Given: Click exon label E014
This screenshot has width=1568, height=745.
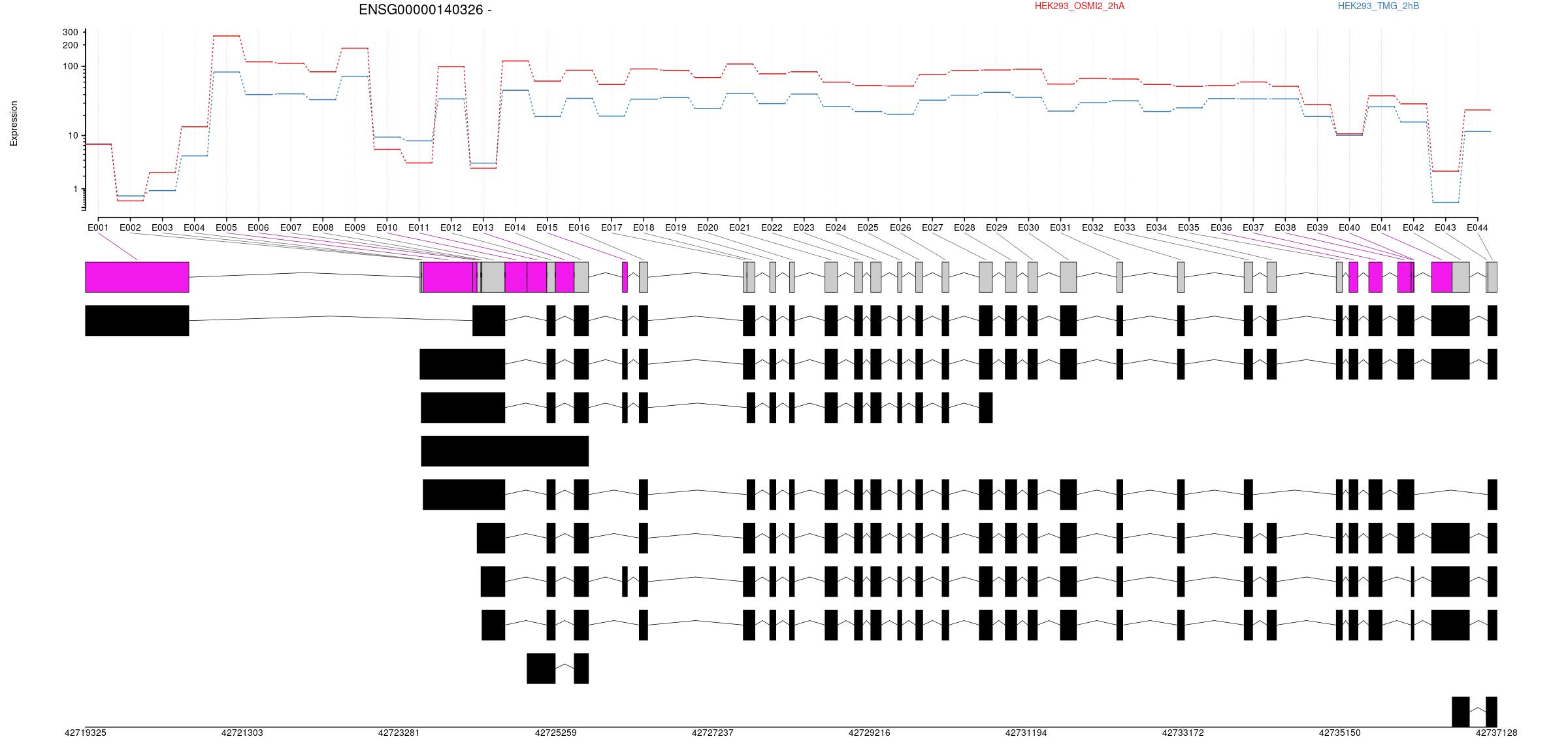Looking at the screenshot, I should tap(515, 227).
